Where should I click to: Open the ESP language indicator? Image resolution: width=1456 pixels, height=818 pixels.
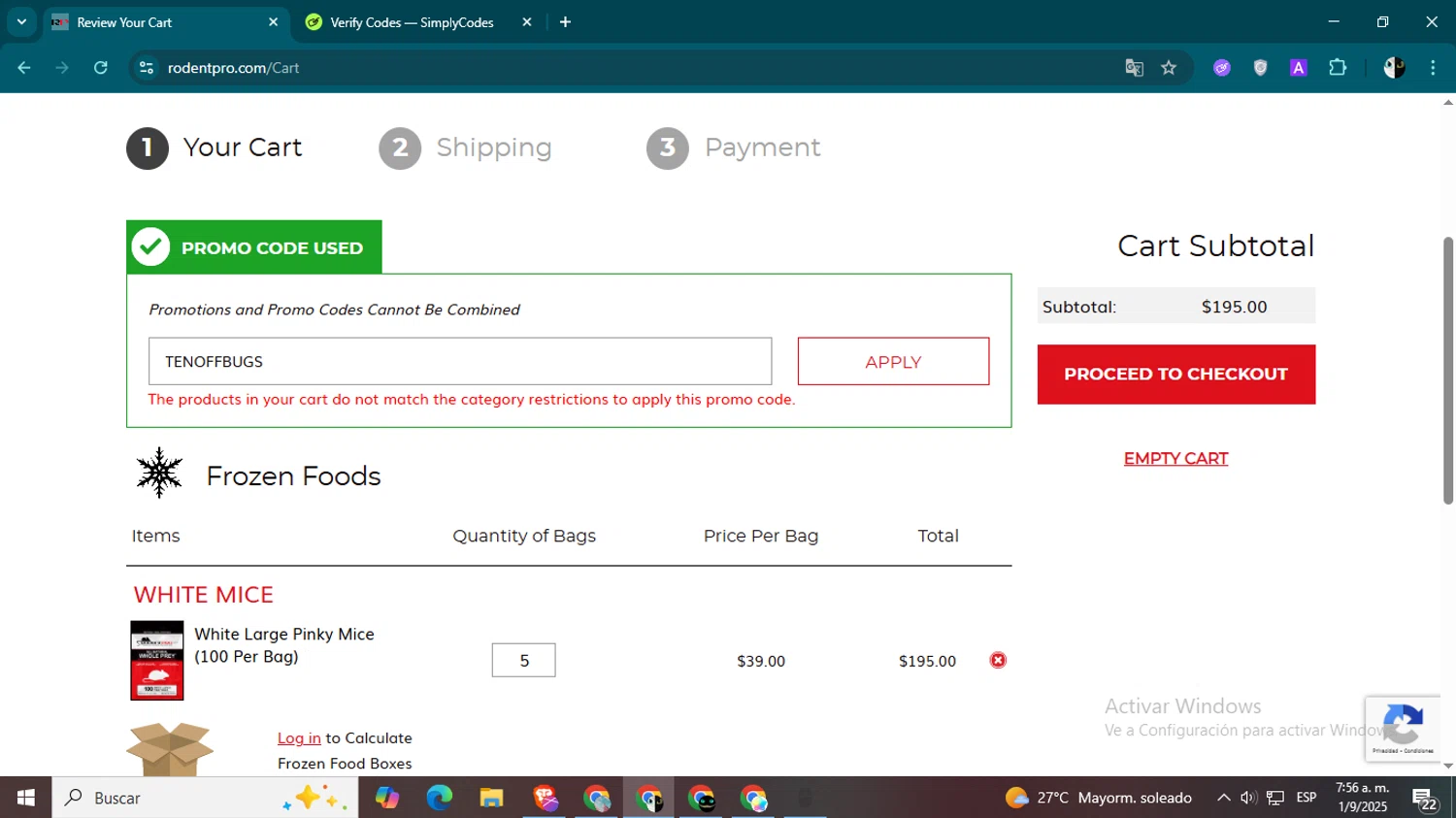click(1307, 798)
